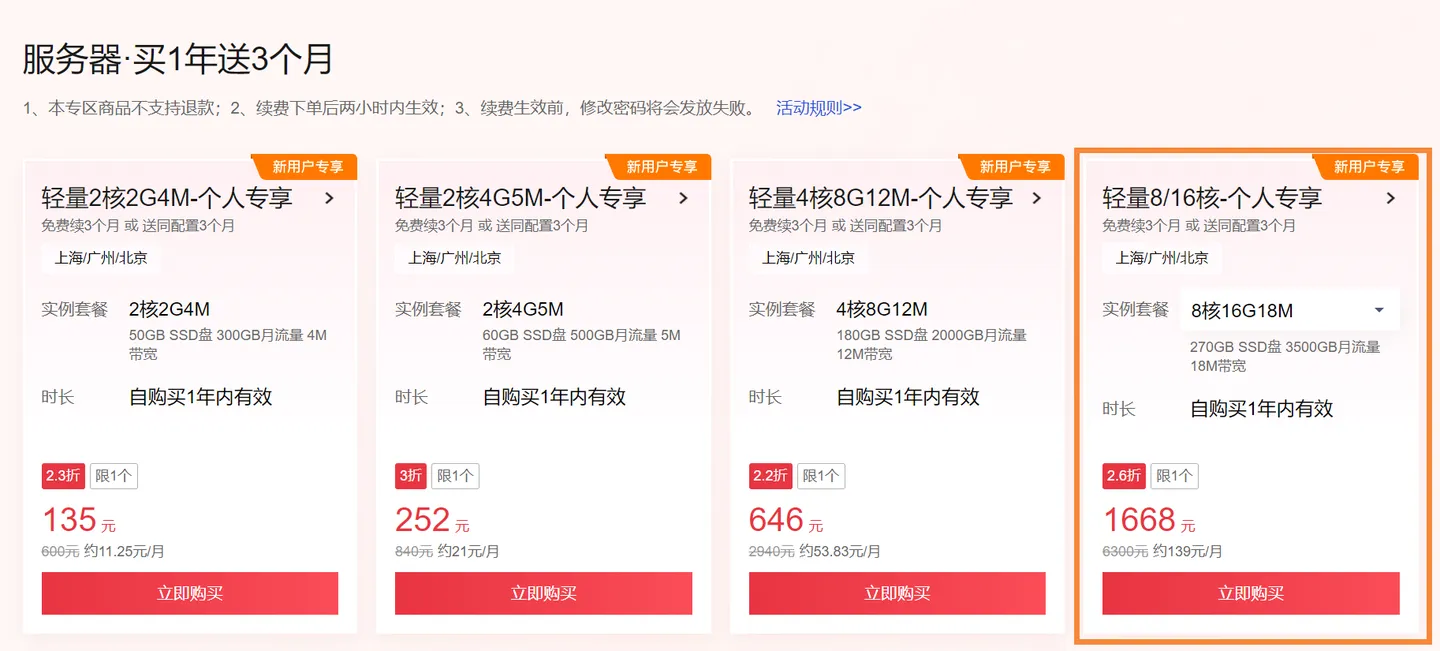Open the 8核16G18M package dropdown
This screenshot has width=1440, height=651.
pos(1290,310)
